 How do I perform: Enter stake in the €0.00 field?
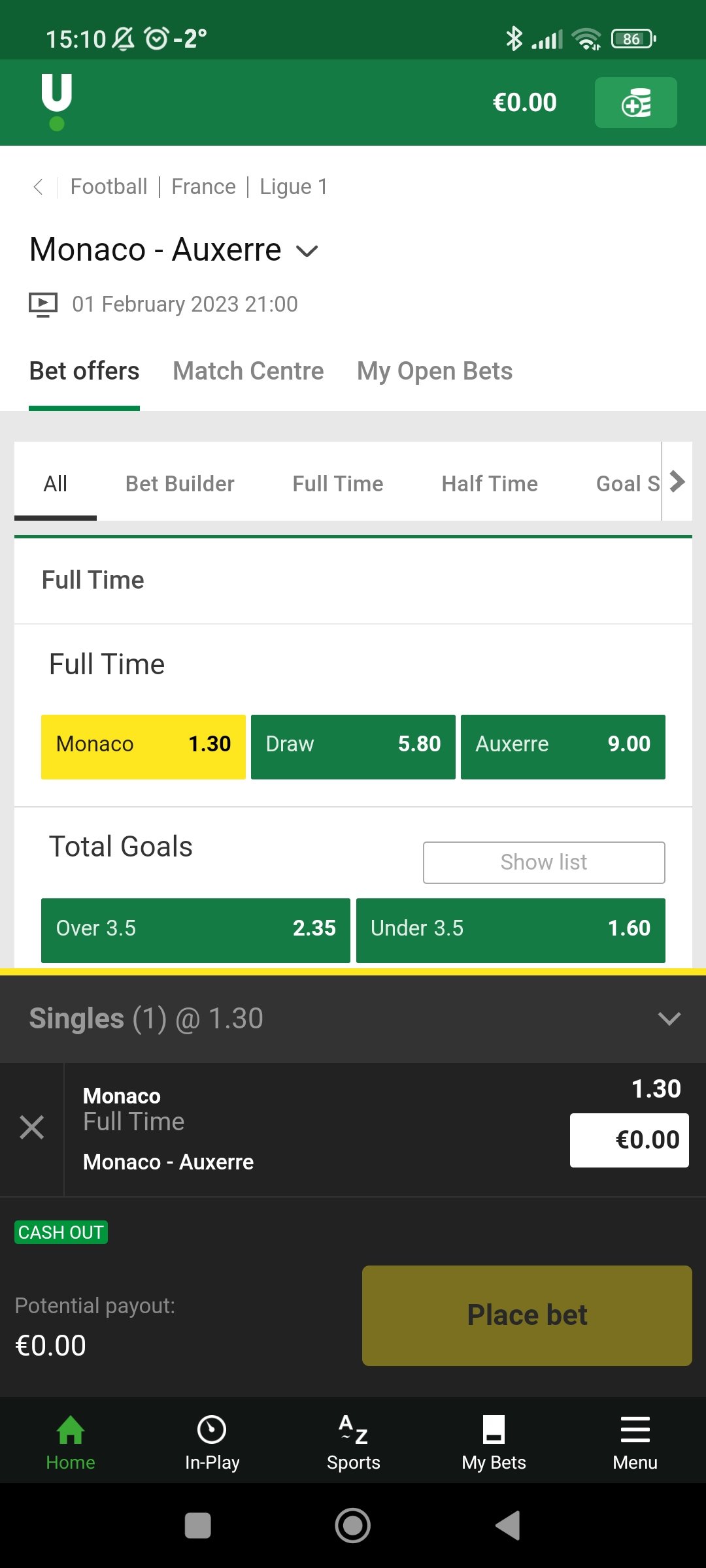[629, 1140]
